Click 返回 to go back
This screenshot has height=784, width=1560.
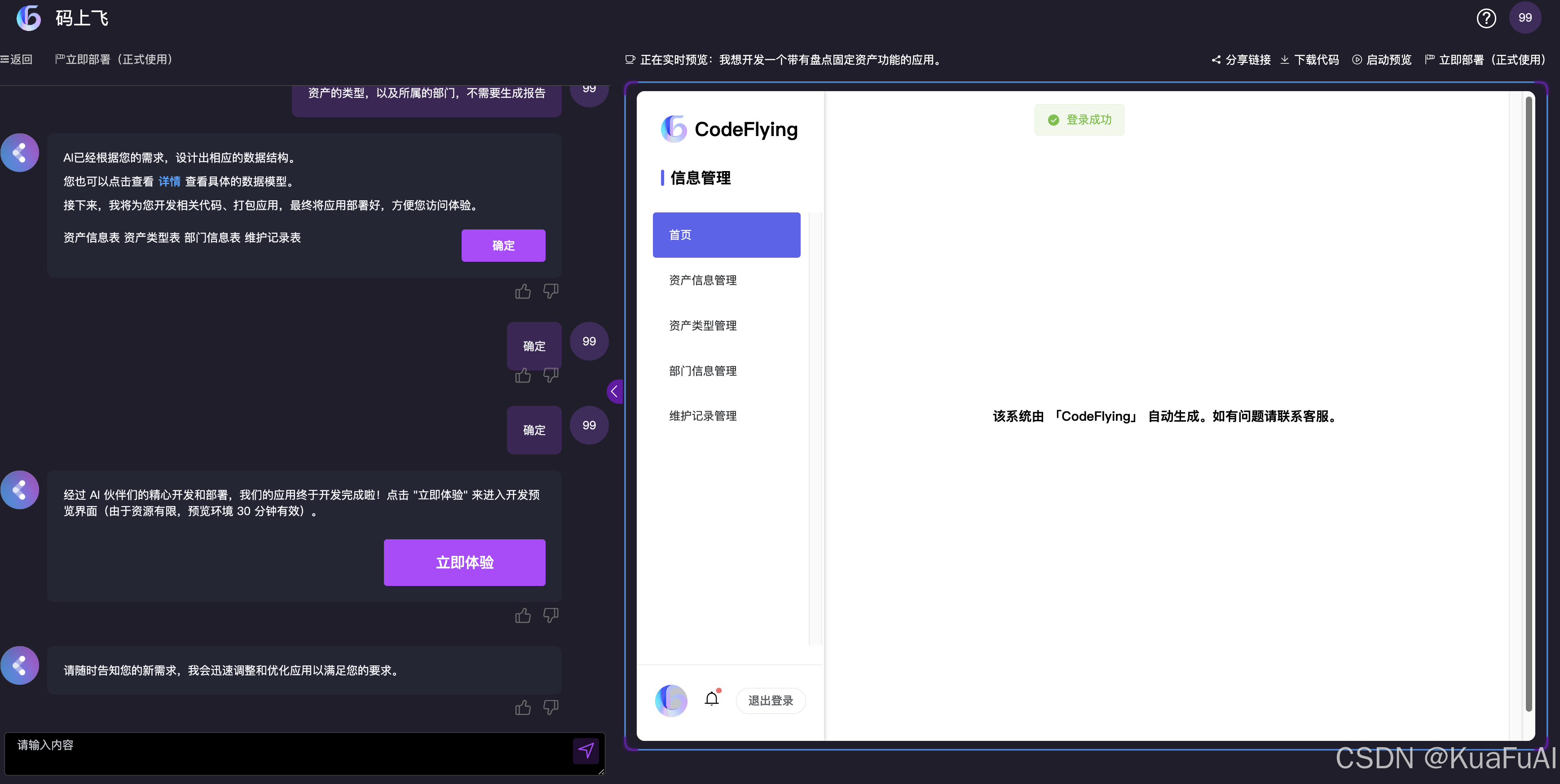click(16, 59)
